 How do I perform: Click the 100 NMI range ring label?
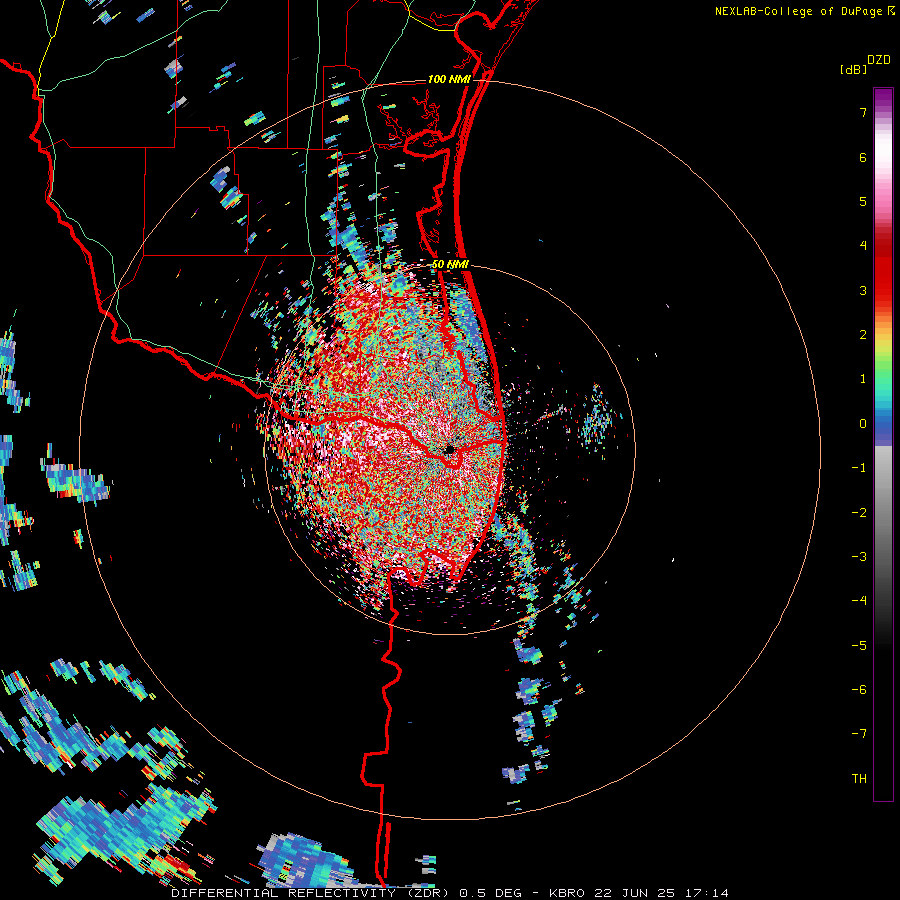click(x=449, y=79)
